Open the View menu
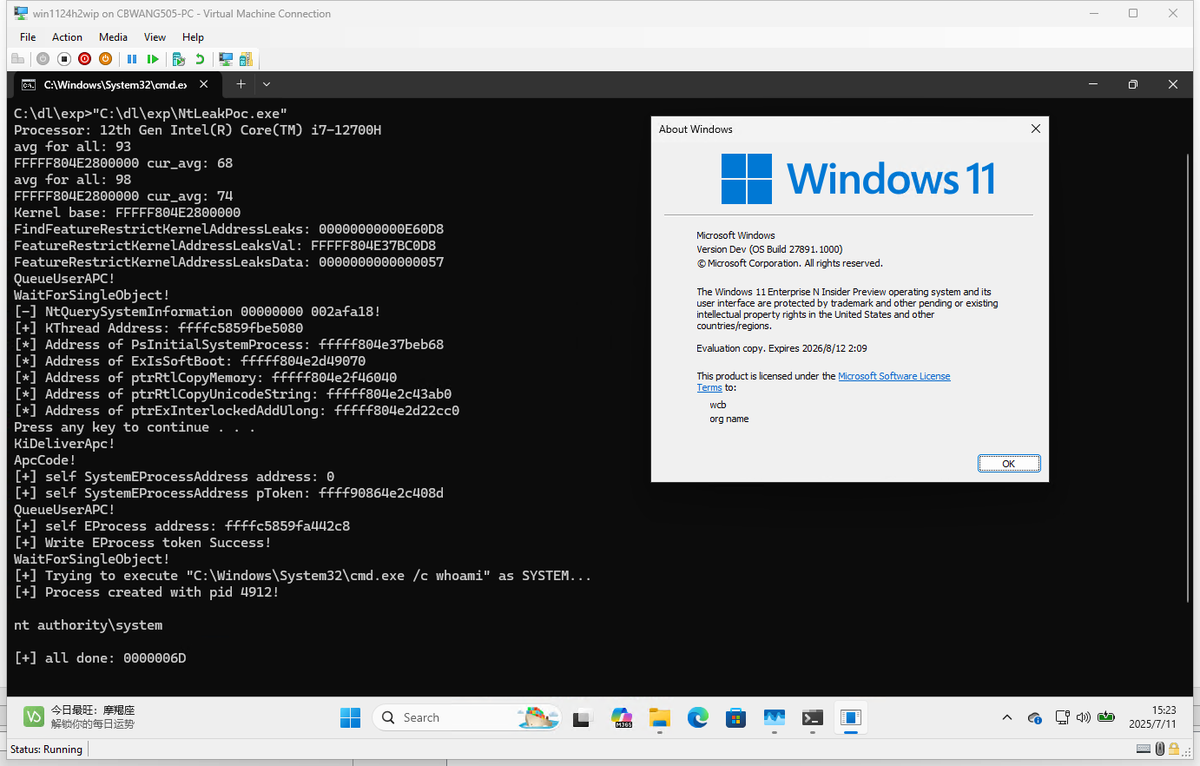The height and width of the screenshot is (766, 1200). pyautogui.click(x=155, y=37)
